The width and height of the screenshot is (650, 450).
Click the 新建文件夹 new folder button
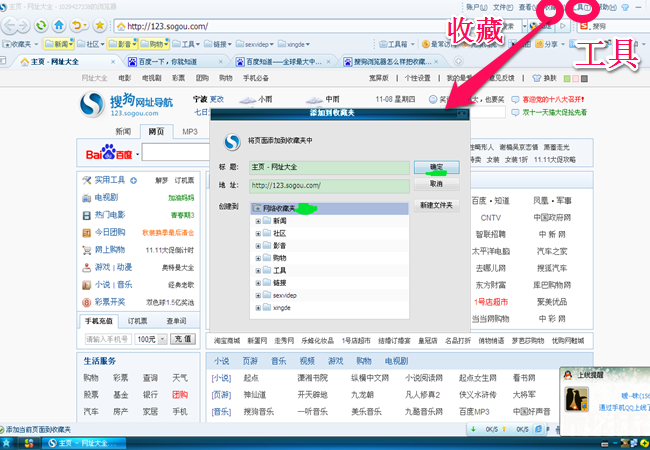(x=437, y=205)
